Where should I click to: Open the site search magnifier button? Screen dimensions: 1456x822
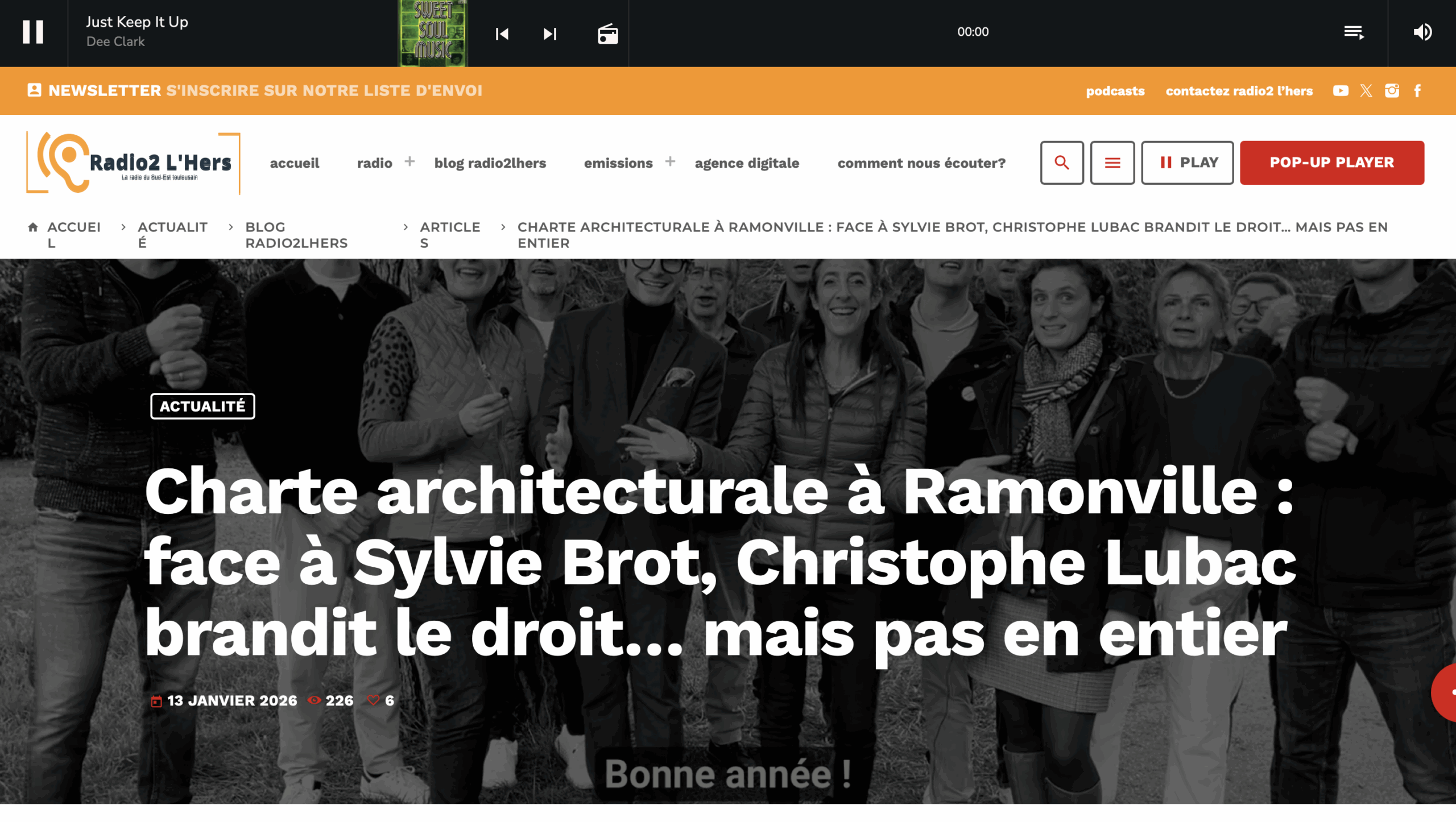pyautogui.click(x=1061, y=163)
